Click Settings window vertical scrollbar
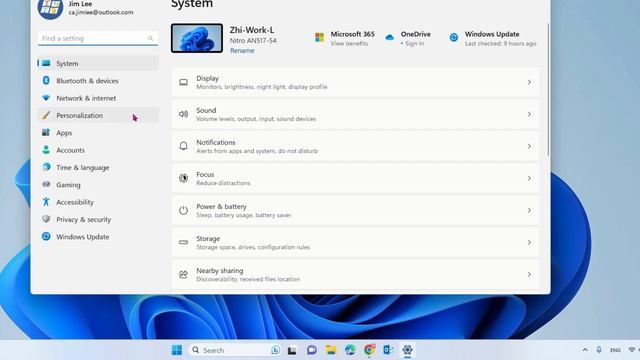The height and width of the screenshot is (360, 640). click(x=548, y=90)
